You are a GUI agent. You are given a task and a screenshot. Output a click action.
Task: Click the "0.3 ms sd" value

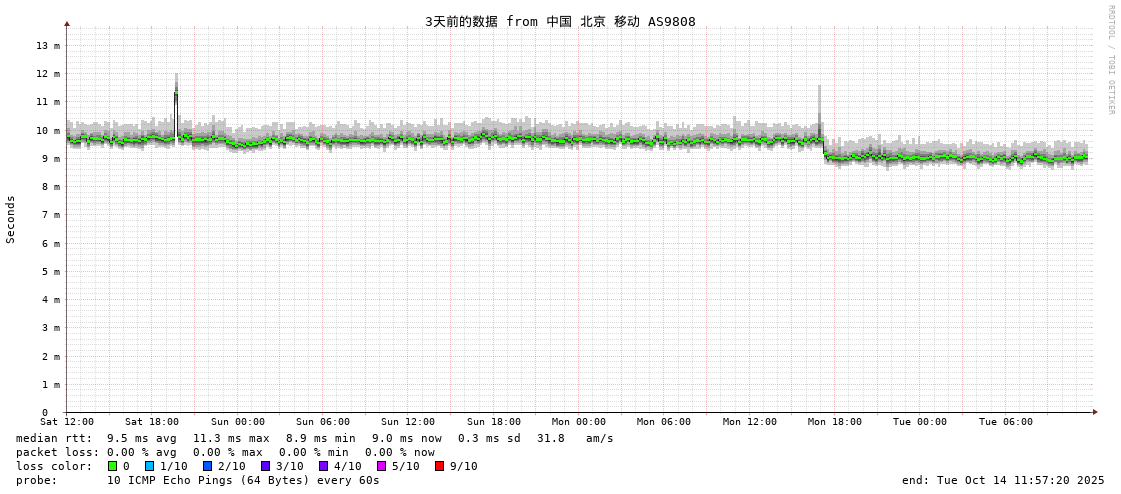[489, 438]
